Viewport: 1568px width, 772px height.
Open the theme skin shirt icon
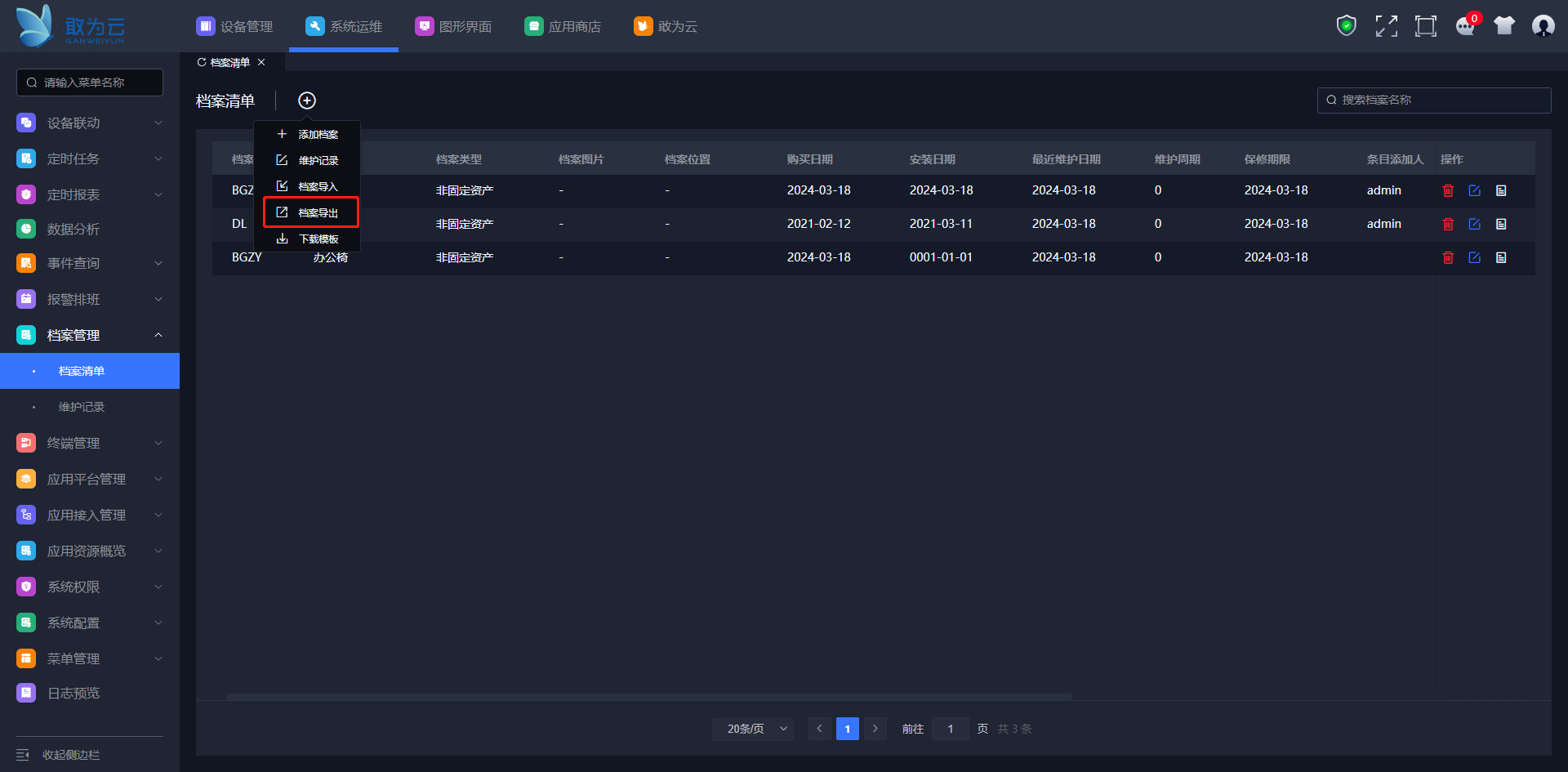pyautogui.click(x=1504, y=26)
